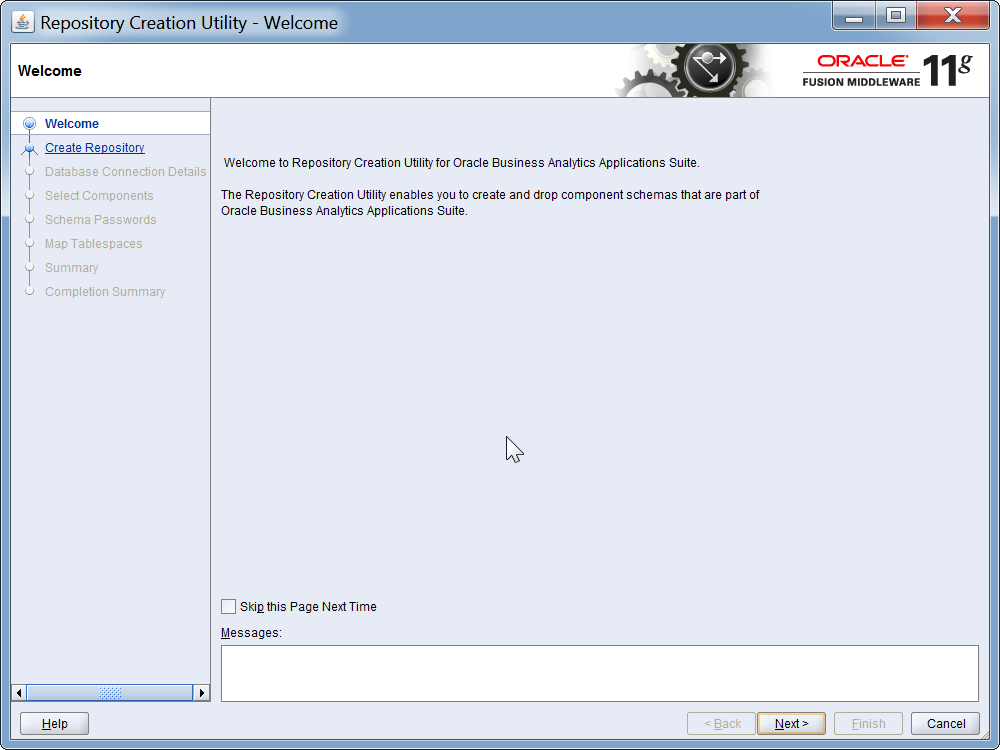The height and width of the screenshot is (750, 1000).
Task: Click the bold 'Welcome' header title
Action: click(50, 71)
